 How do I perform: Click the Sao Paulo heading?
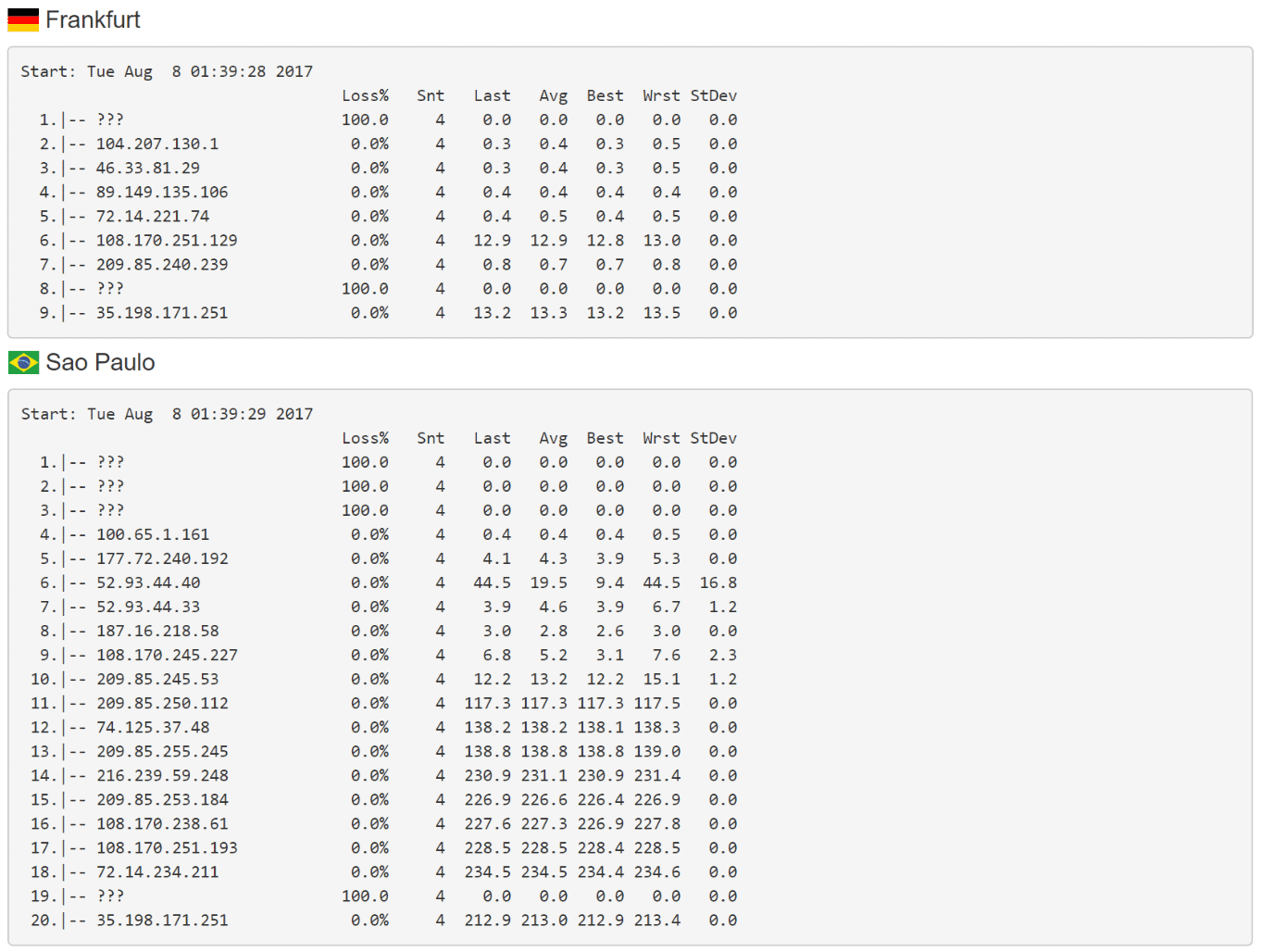100,362
